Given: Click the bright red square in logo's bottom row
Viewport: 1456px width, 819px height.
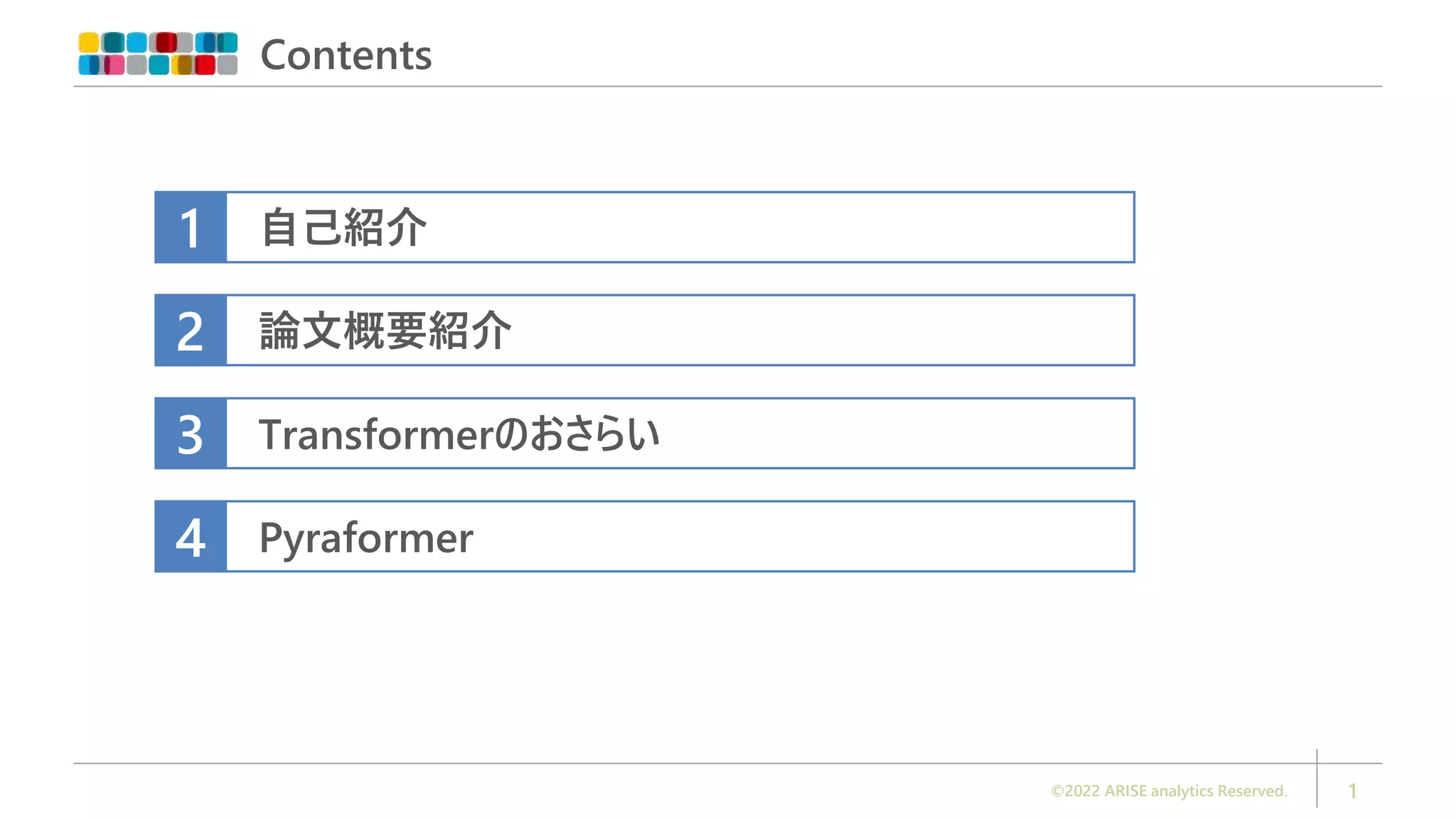Looking at the screenshot, I should [205, 65].
